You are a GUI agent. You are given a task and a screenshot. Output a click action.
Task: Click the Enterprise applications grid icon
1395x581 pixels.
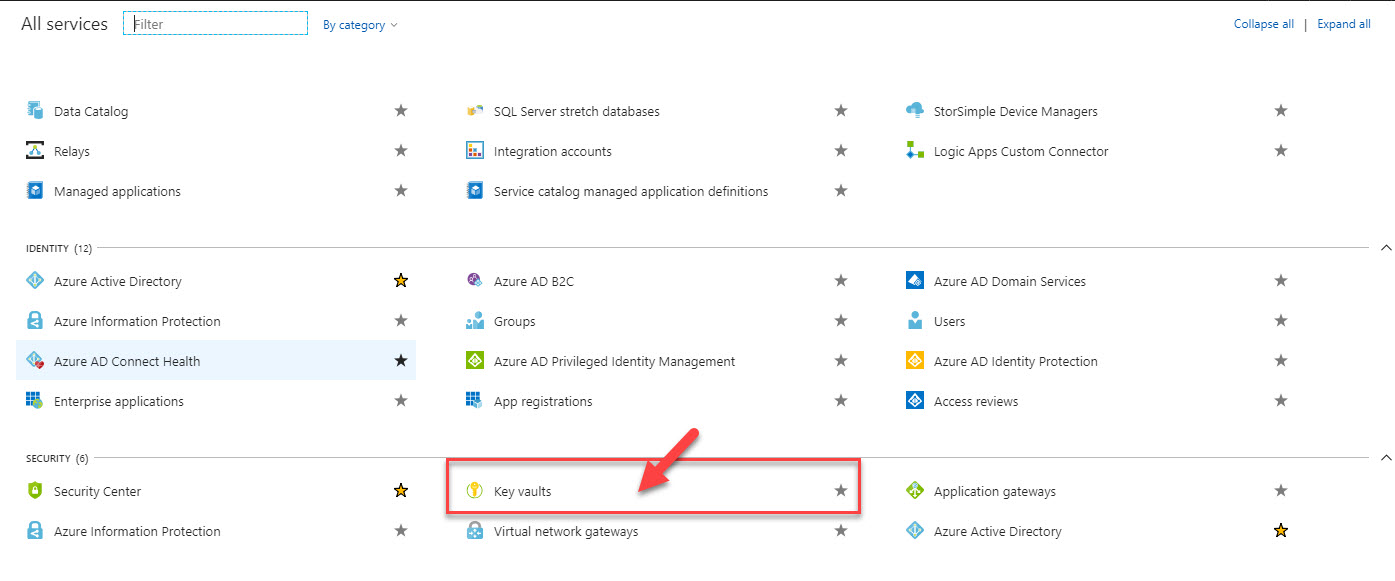coord(35,401)
